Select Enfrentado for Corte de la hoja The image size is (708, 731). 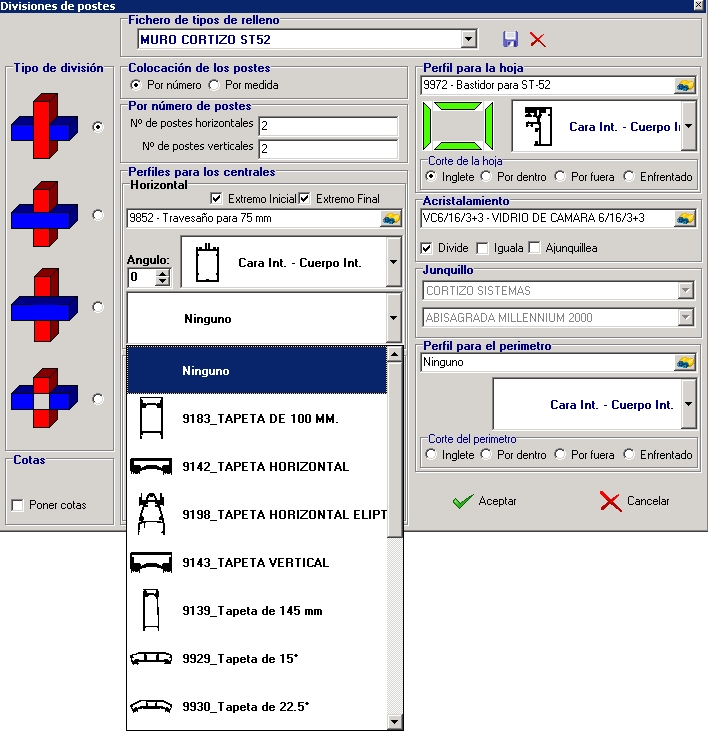click(629, 176)
